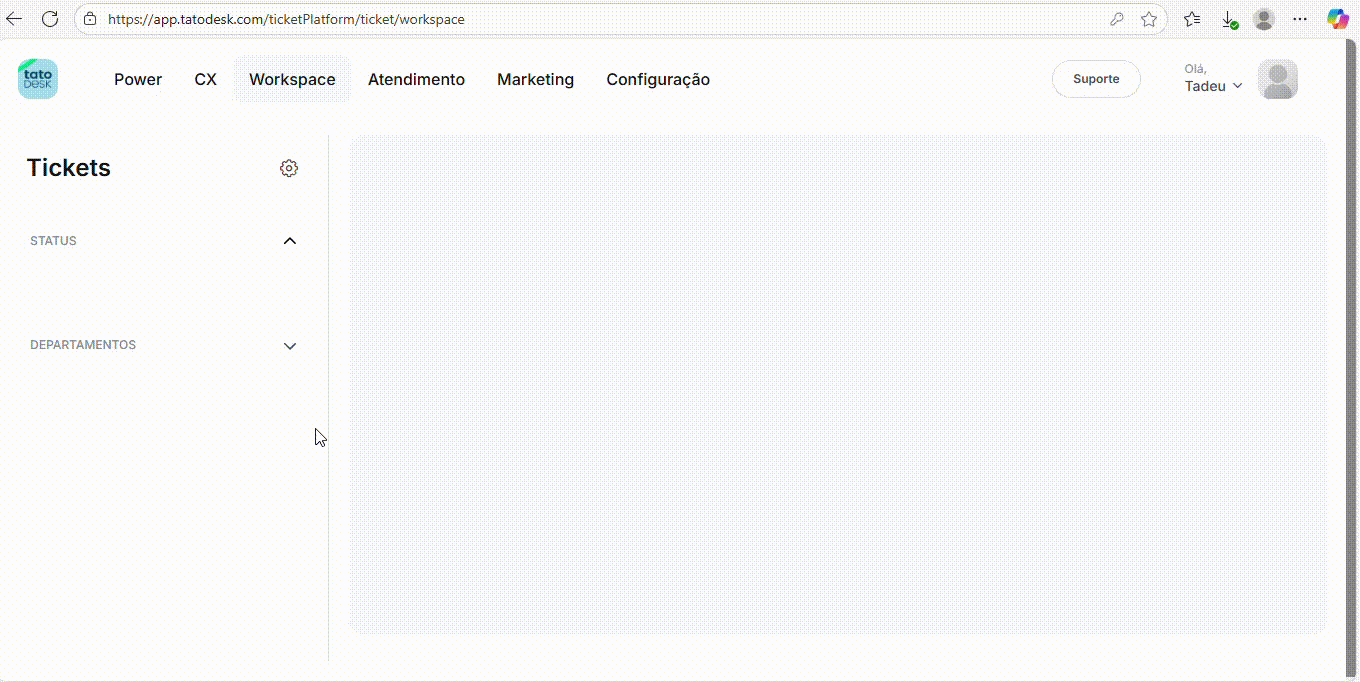The image size is (1360, 682).
Task: Click the user avatar thumbnail
Action: pos(1277,79)
